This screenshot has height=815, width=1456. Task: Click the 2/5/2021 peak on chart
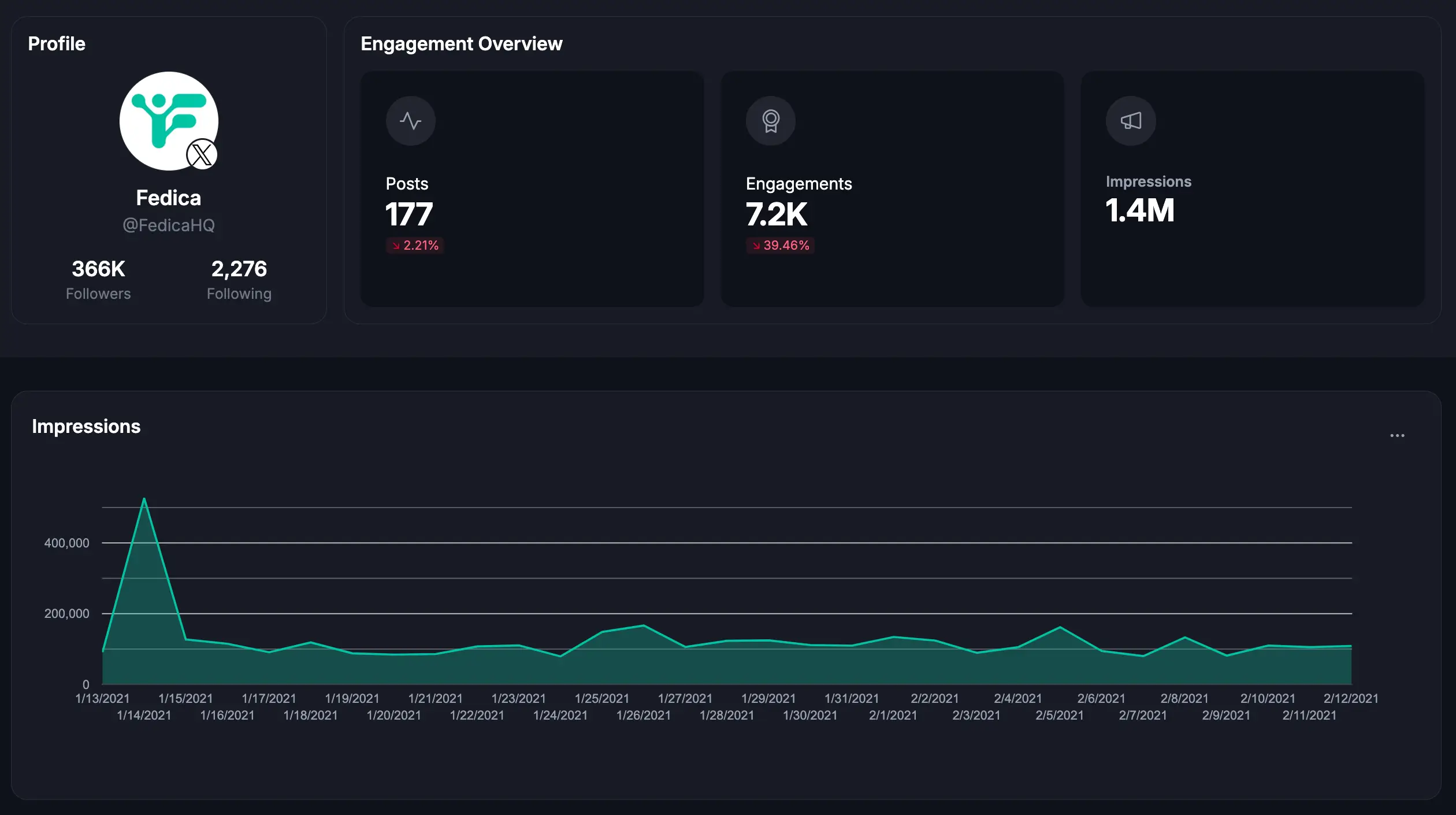(1060, 627)
